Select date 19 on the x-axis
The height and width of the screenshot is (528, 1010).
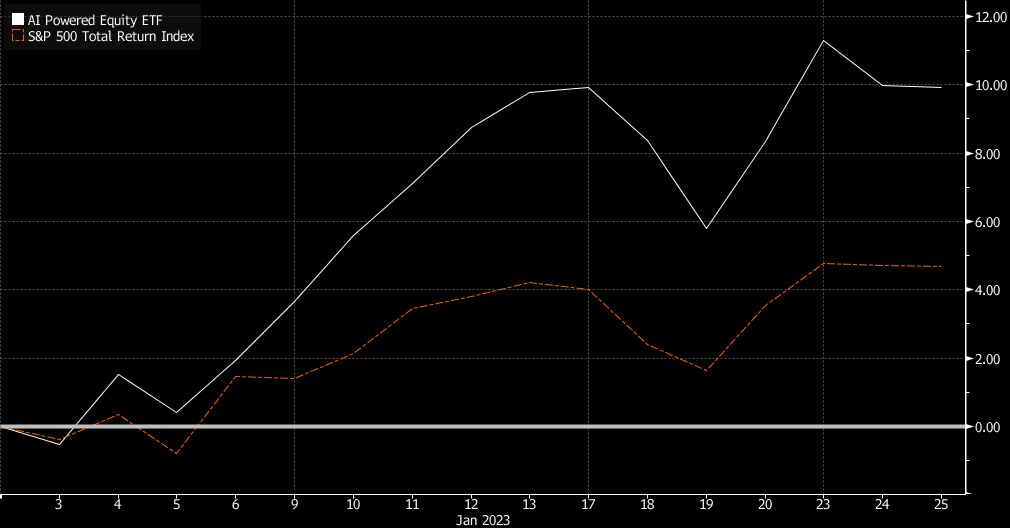(706, 505)
